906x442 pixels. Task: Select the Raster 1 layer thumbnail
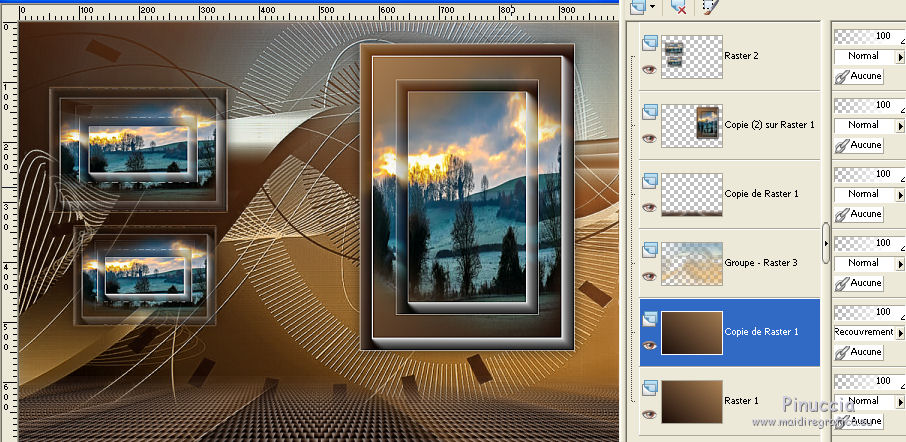(692, 402)
